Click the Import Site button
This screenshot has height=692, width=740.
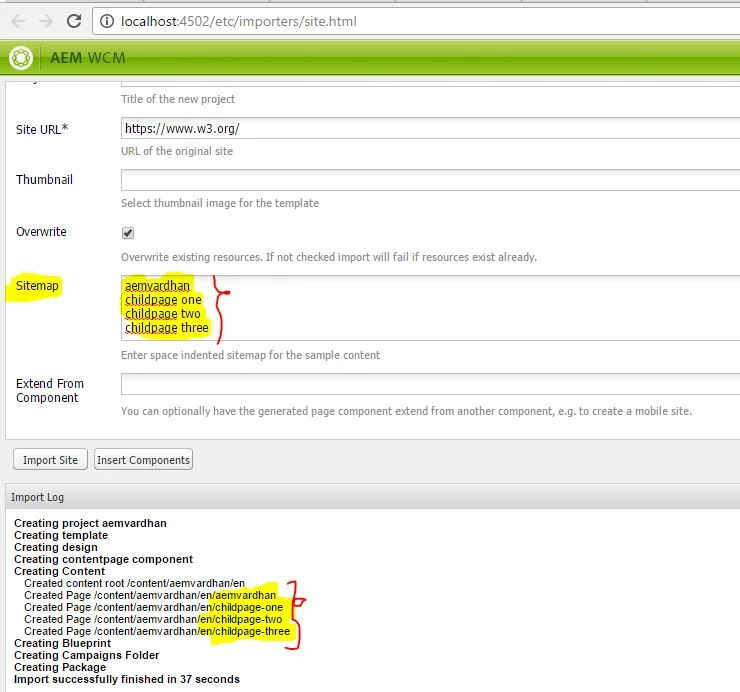50,460
